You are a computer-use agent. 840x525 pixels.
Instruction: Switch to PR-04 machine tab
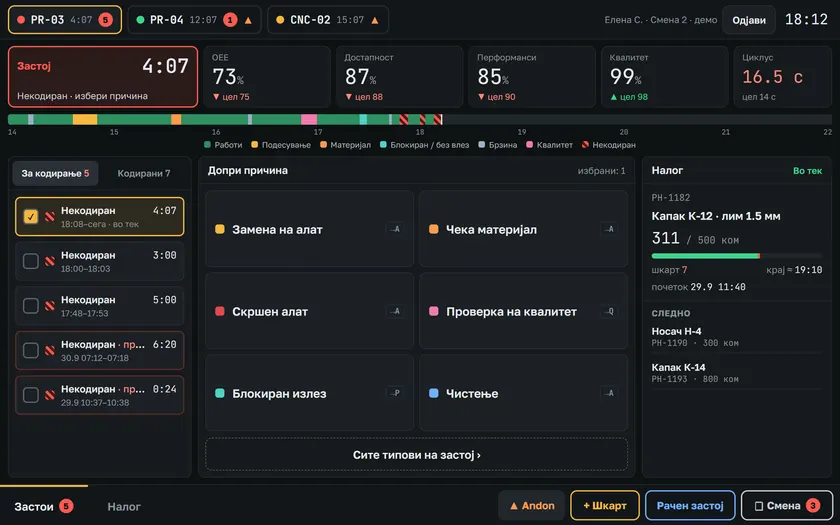coord(194,20)
